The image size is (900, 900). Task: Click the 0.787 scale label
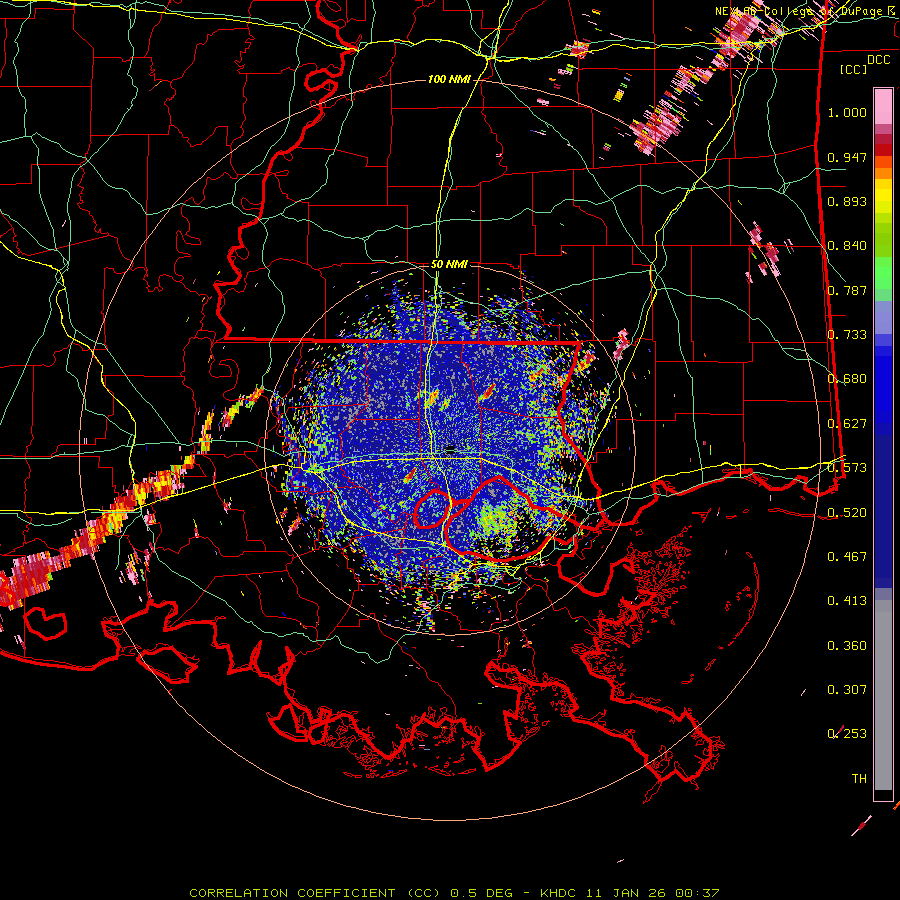tap(847, 290)
